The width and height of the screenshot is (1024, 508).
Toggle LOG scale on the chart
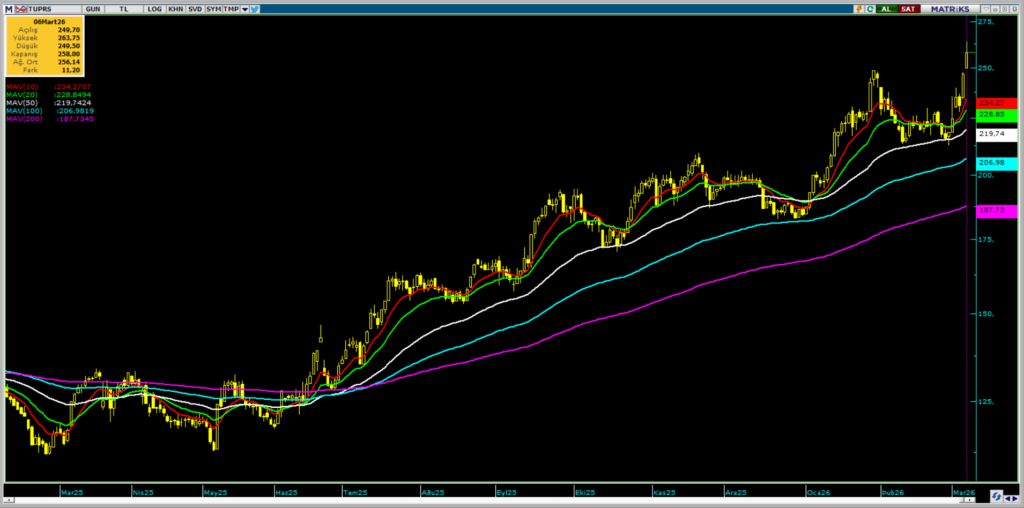pyautogui.click(x=154, y=8)
